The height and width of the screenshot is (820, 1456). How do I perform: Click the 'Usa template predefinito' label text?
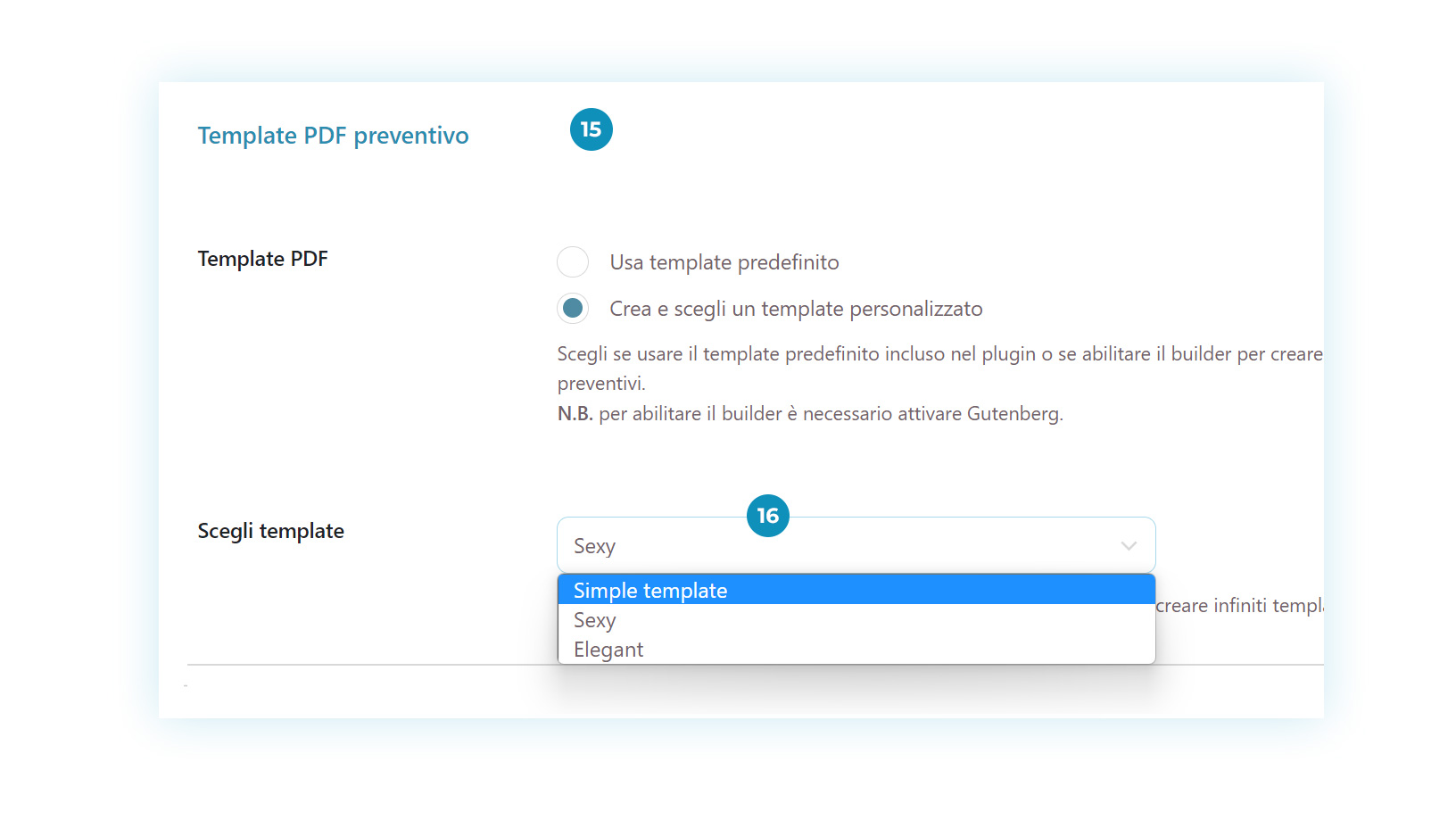point(724,262)
